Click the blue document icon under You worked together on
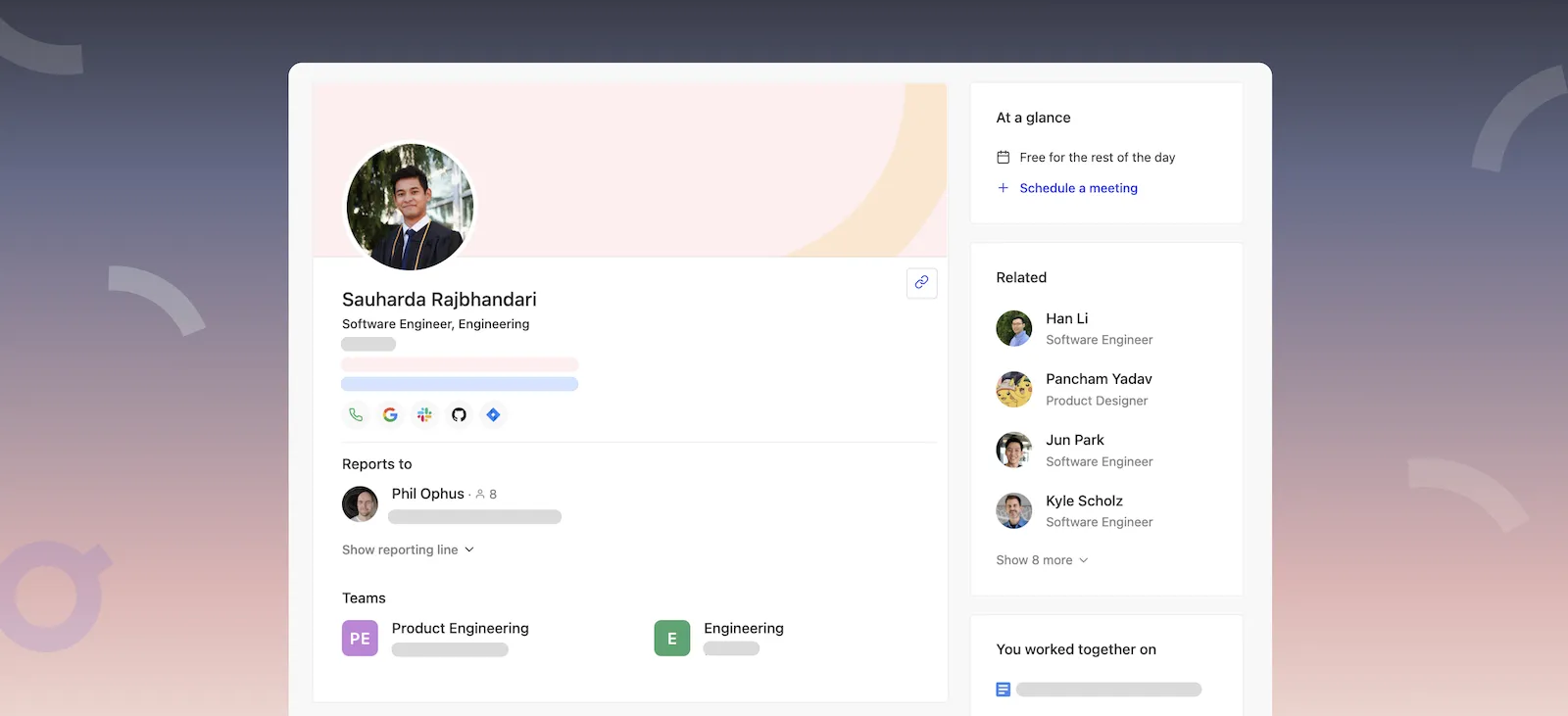 pyautogui.click(x=1004, y=690)
